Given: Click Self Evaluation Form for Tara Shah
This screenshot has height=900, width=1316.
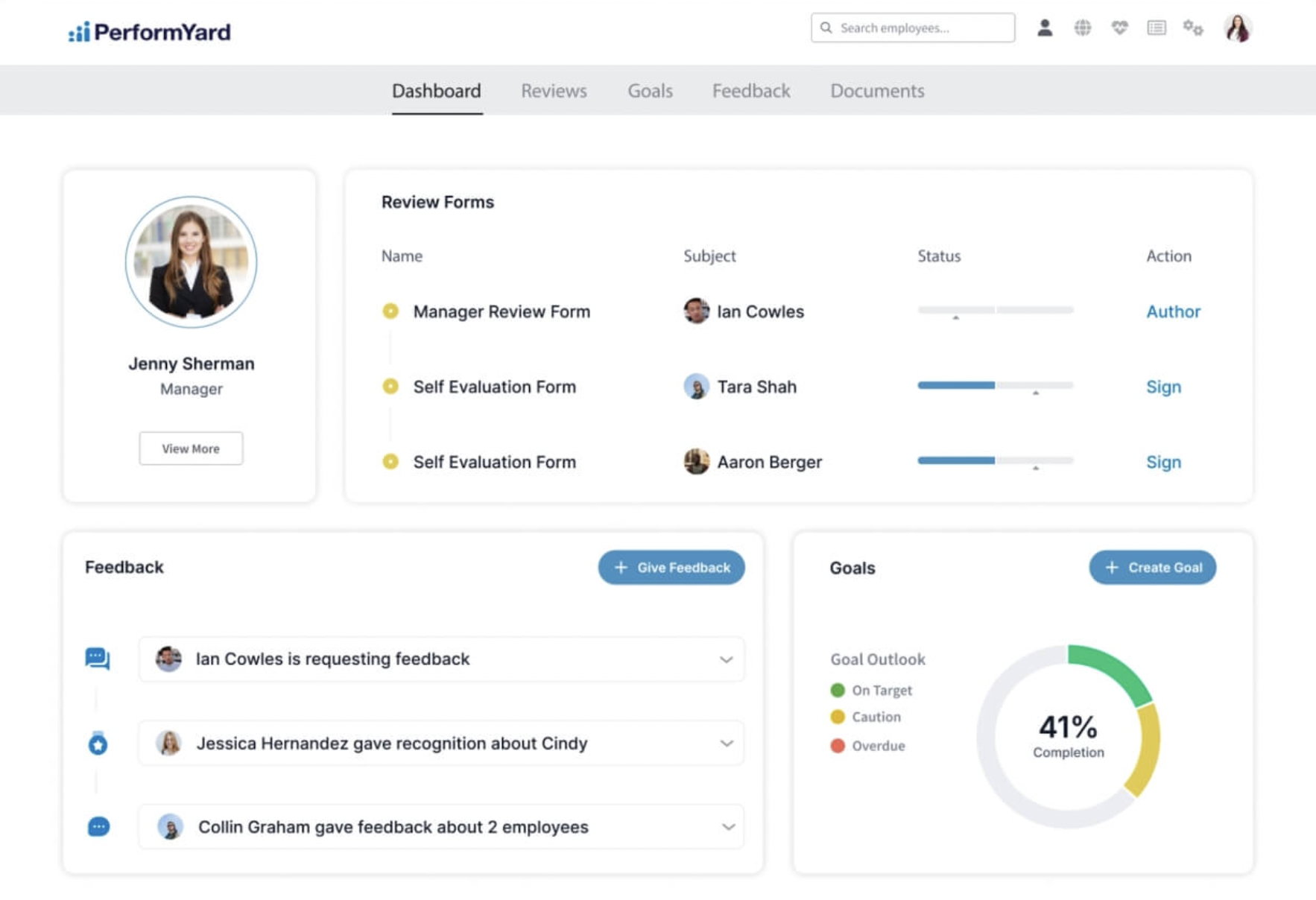Looking at the screenshot, I should click(x=495, y=387).
